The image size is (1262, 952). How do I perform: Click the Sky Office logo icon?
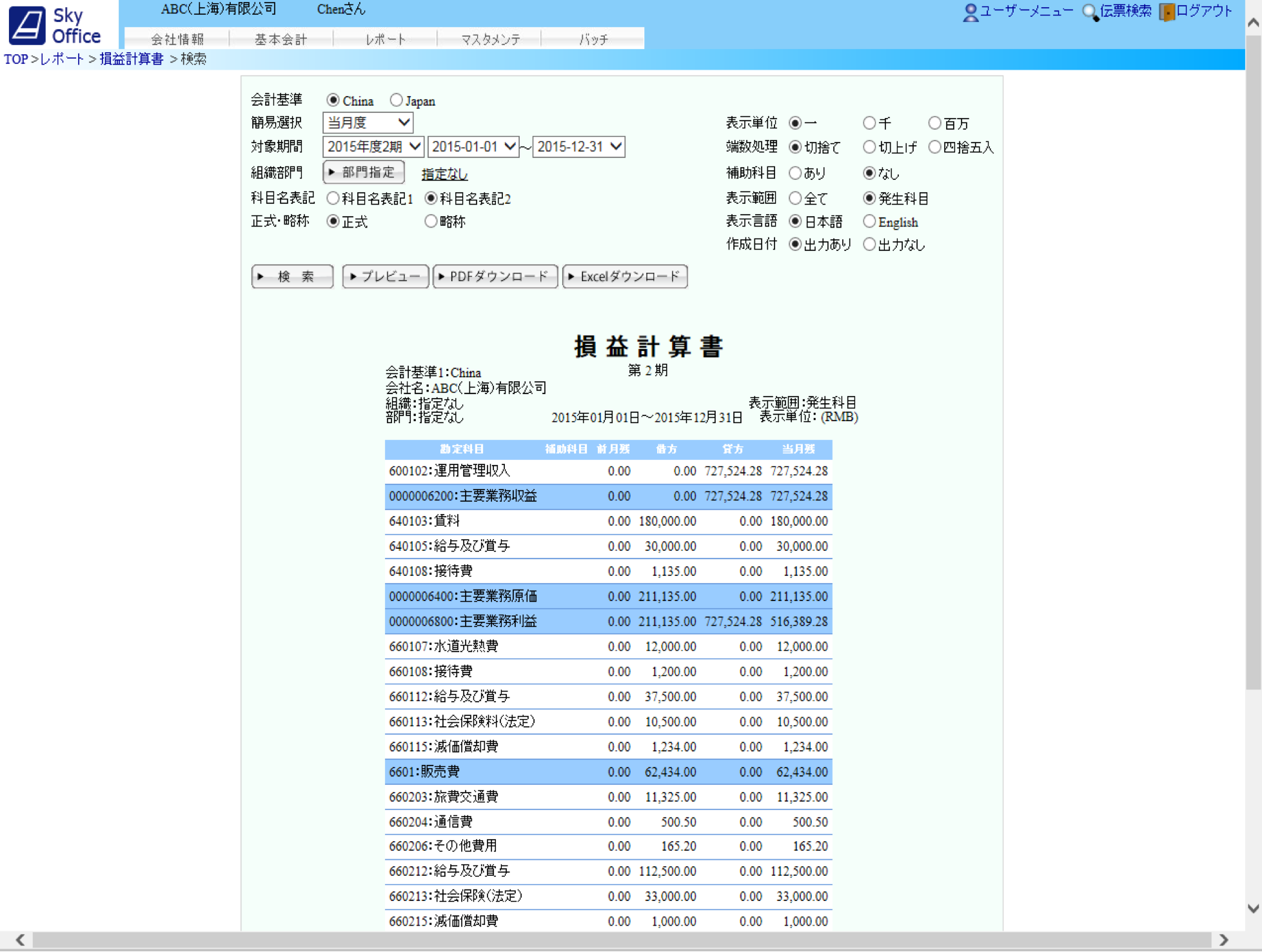click(27, 25)
